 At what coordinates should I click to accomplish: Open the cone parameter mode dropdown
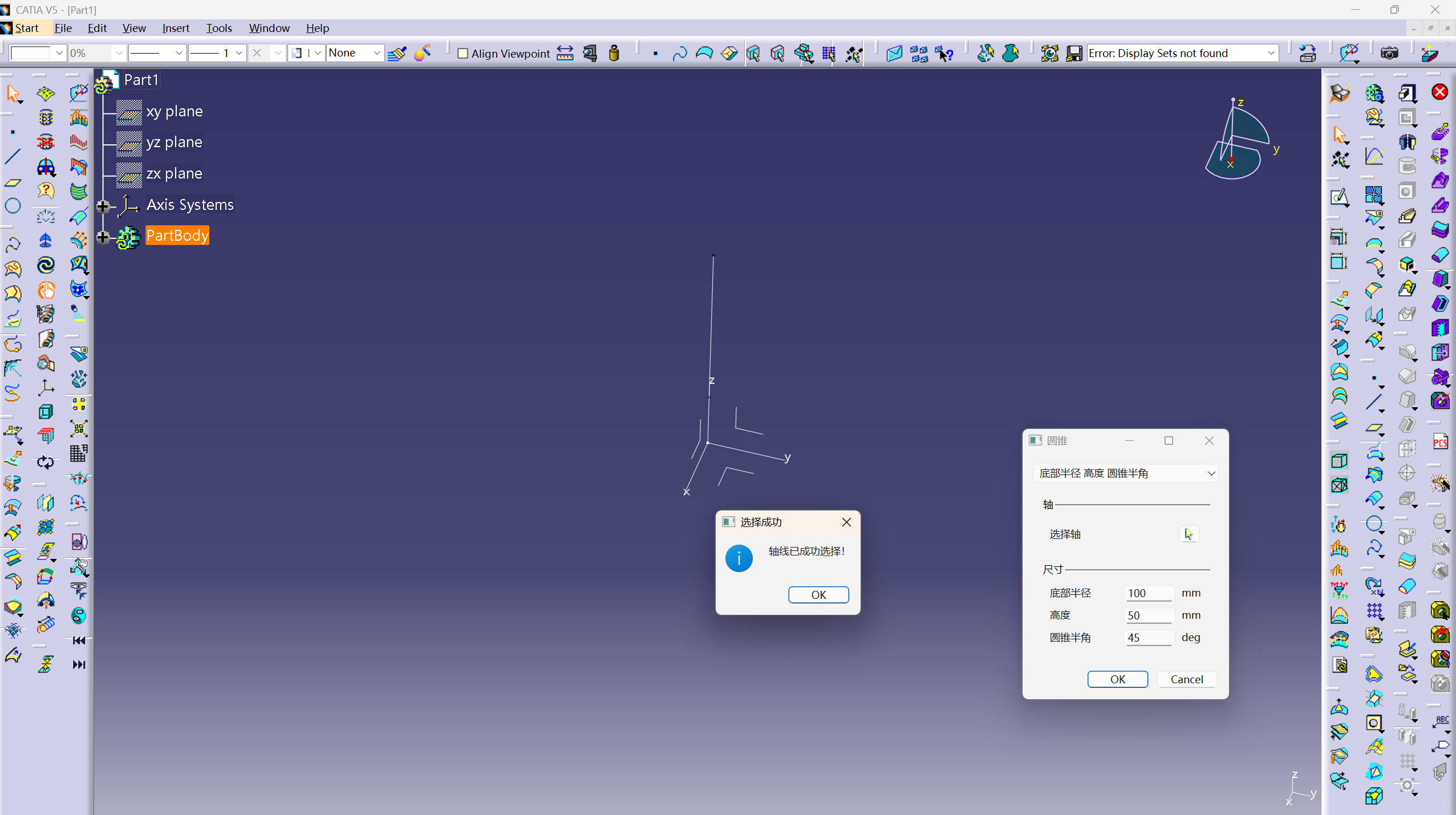1211,473
